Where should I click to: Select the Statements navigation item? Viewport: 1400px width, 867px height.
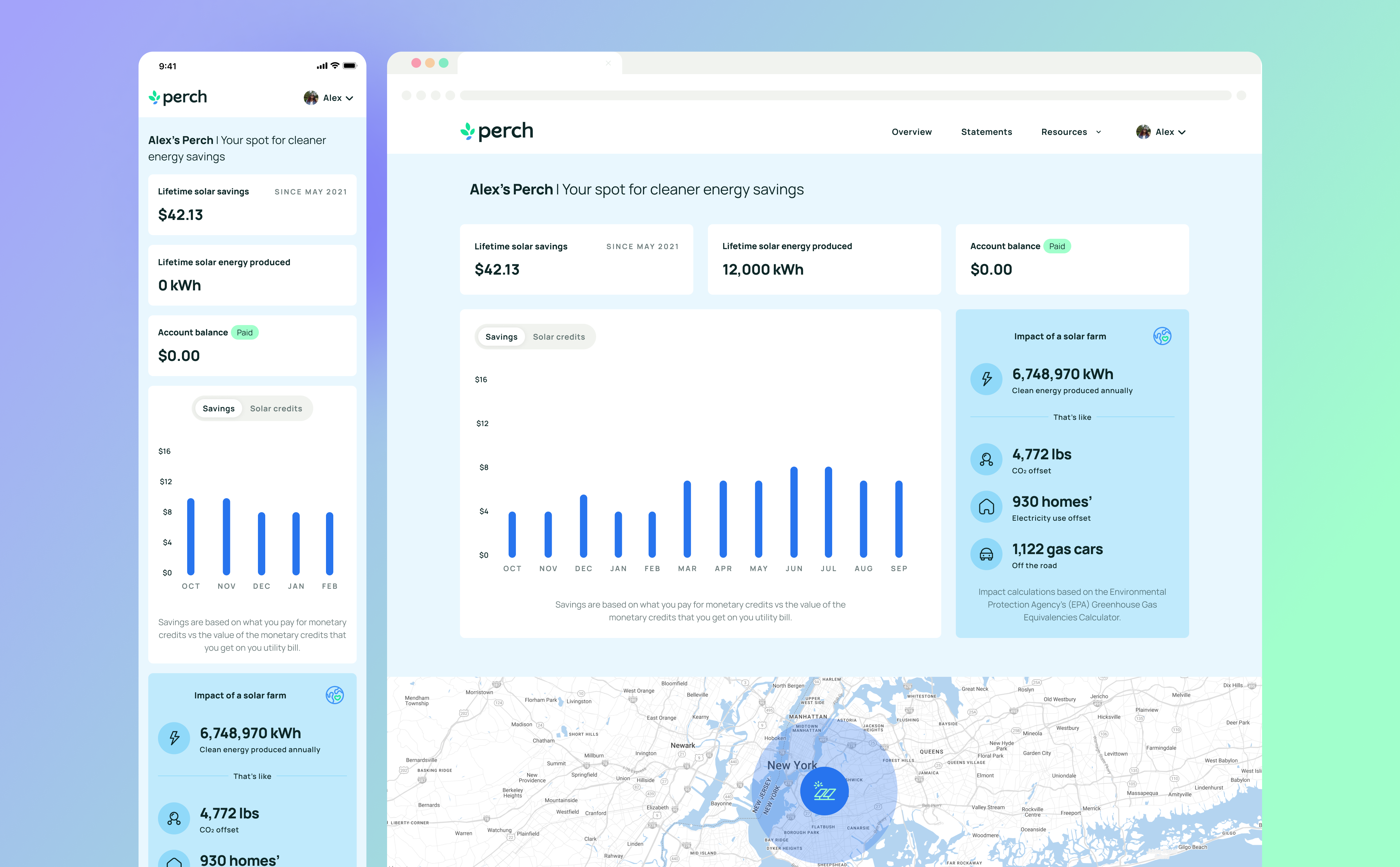[x=986, y=132]
